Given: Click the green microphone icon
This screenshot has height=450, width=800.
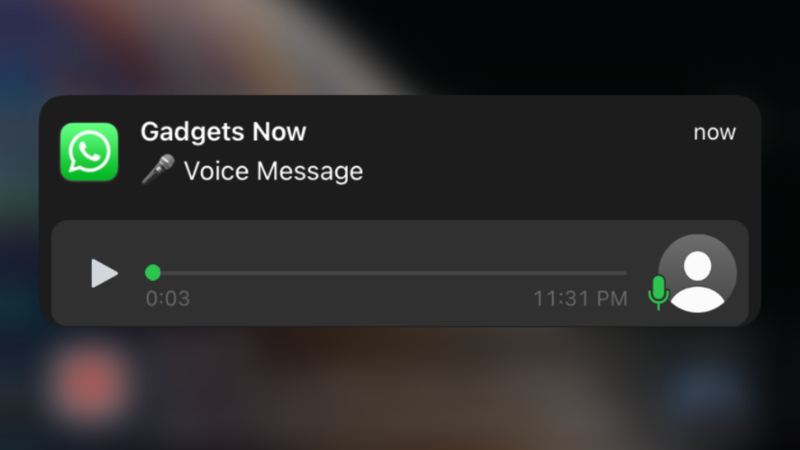Looking at the screenshot, I should [x=658, y=292].
